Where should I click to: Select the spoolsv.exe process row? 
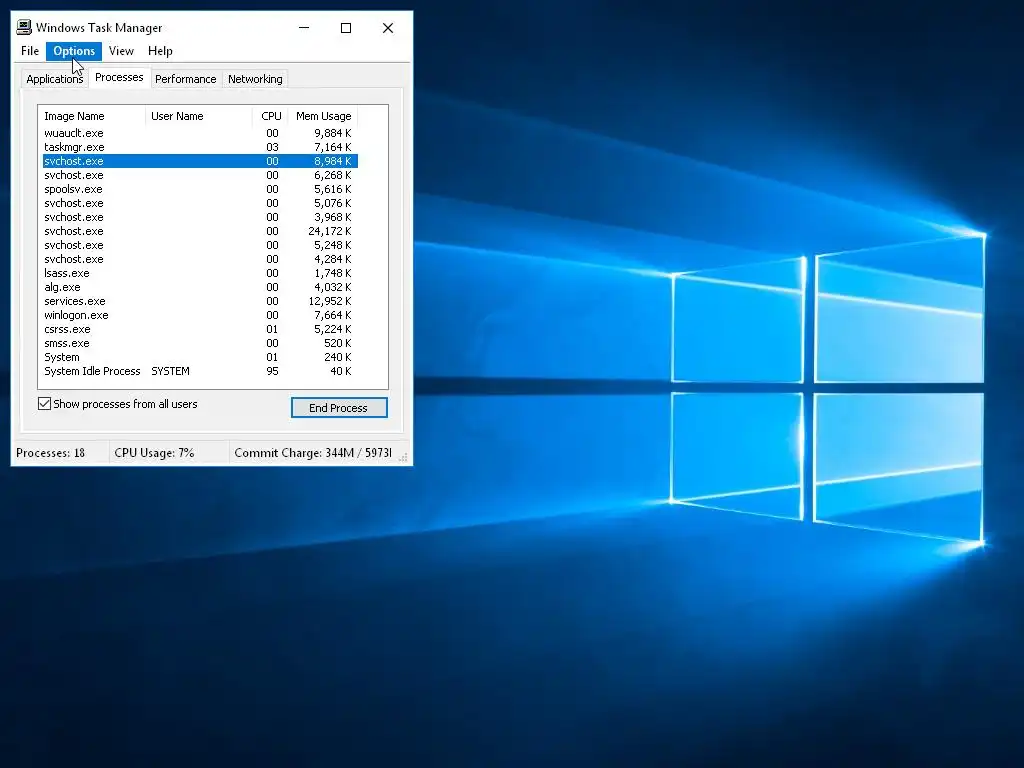[x=198, y=189]
